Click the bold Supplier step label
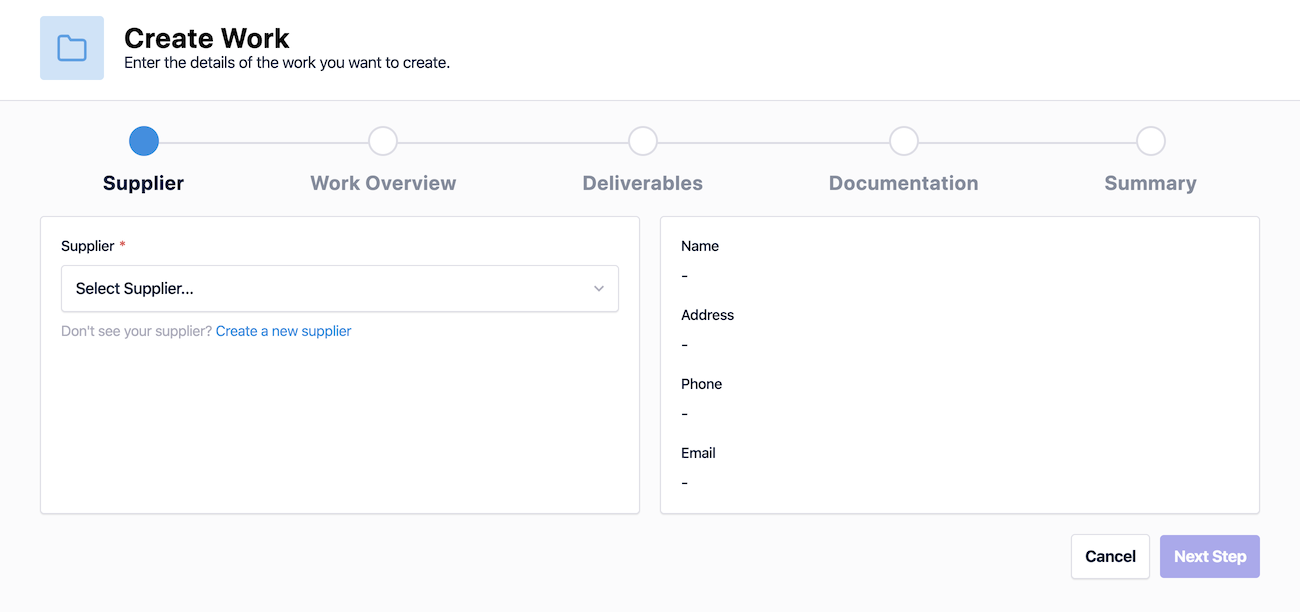The height and width of the screenshot is (612, 1300). click(x=144, y=183)
